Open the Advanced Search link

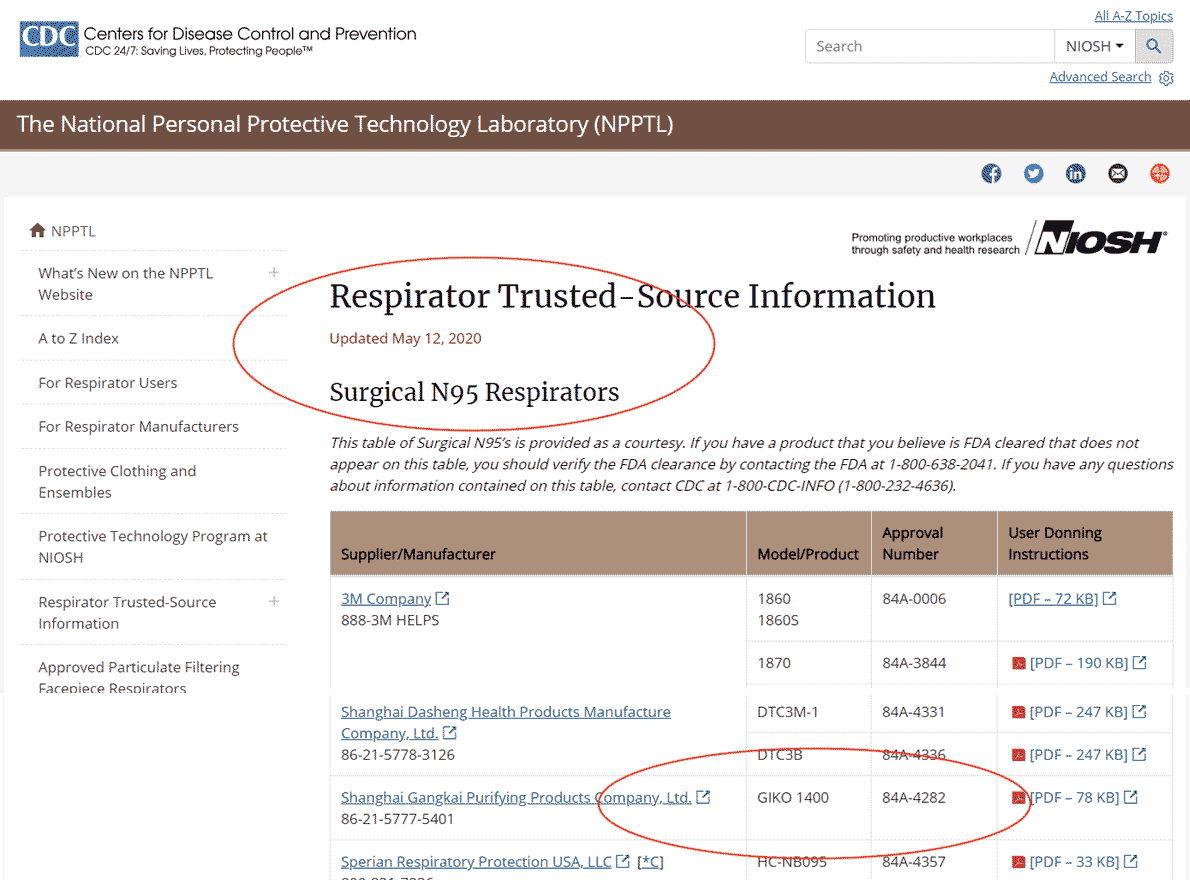[x=1100, y=77]
